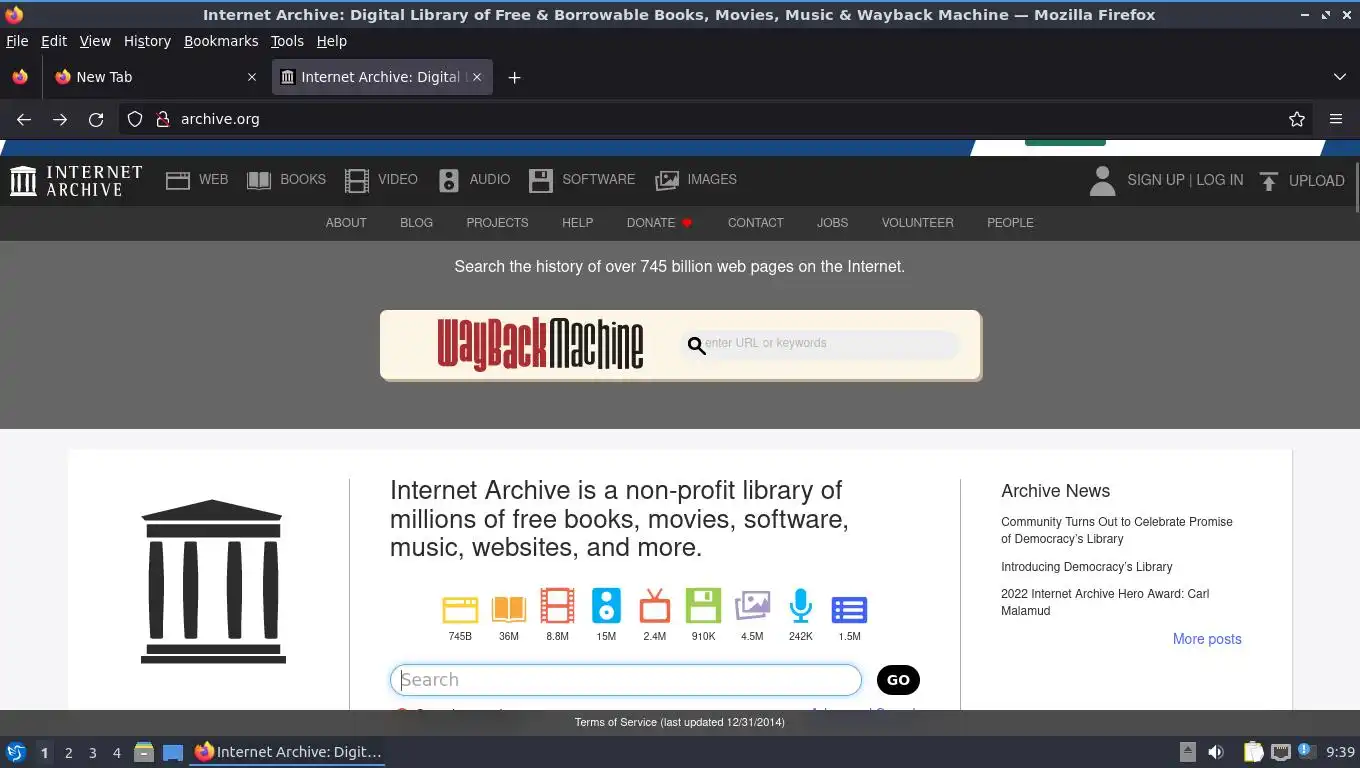This screenshot has height=768, width=1360.
Task: Click the green floppy icon labeled 910K
Action: [703, 606]
